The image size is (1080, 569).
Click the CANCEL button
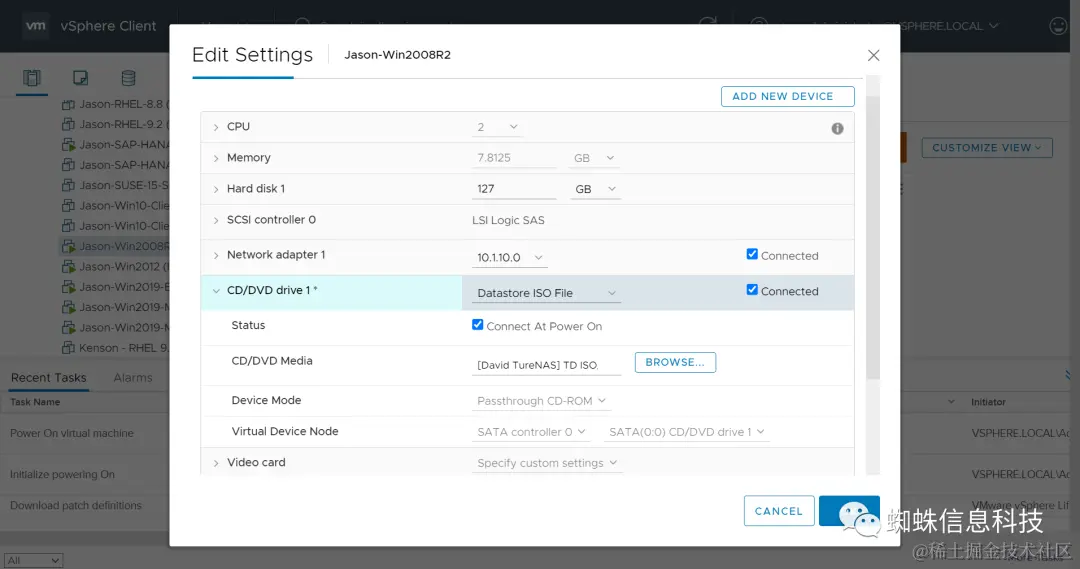point(778,511)
